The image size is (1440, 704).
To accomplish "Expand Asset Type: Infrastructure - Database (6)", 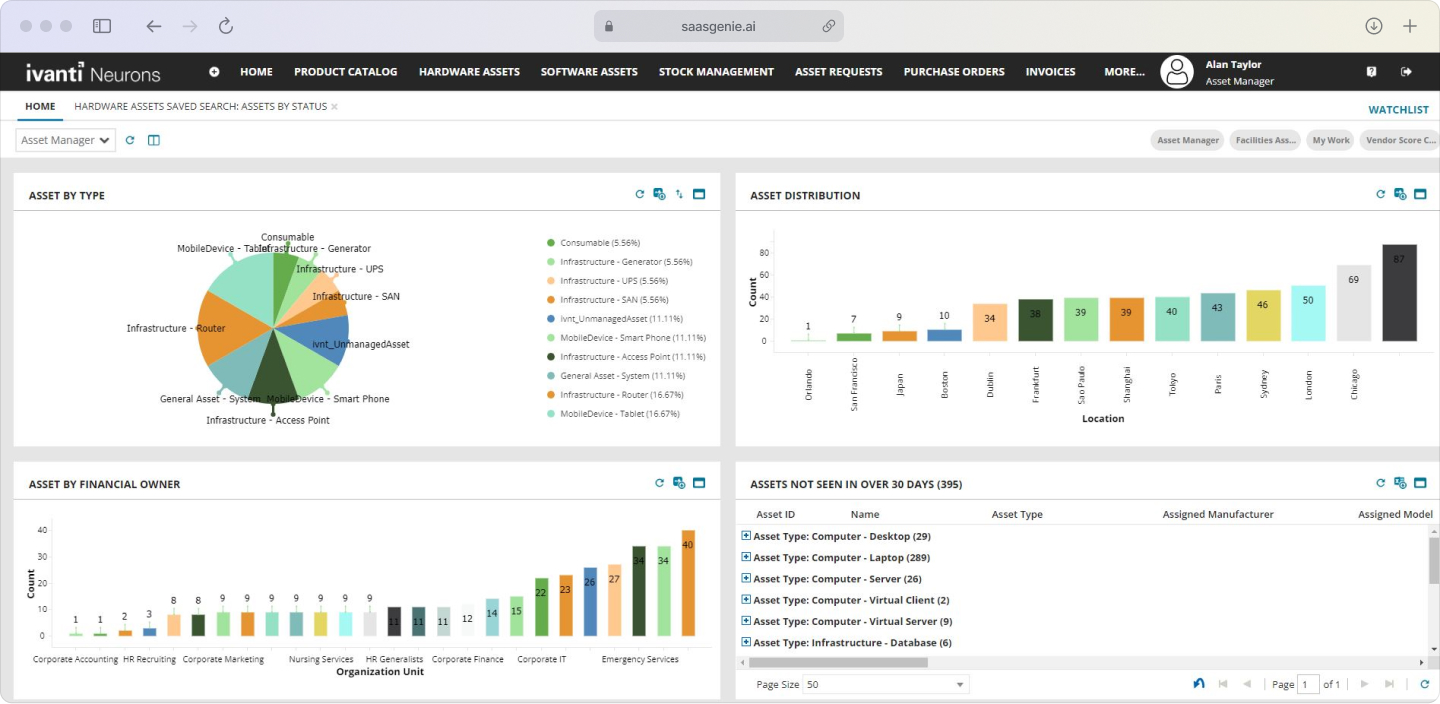I will coord(746,642).
